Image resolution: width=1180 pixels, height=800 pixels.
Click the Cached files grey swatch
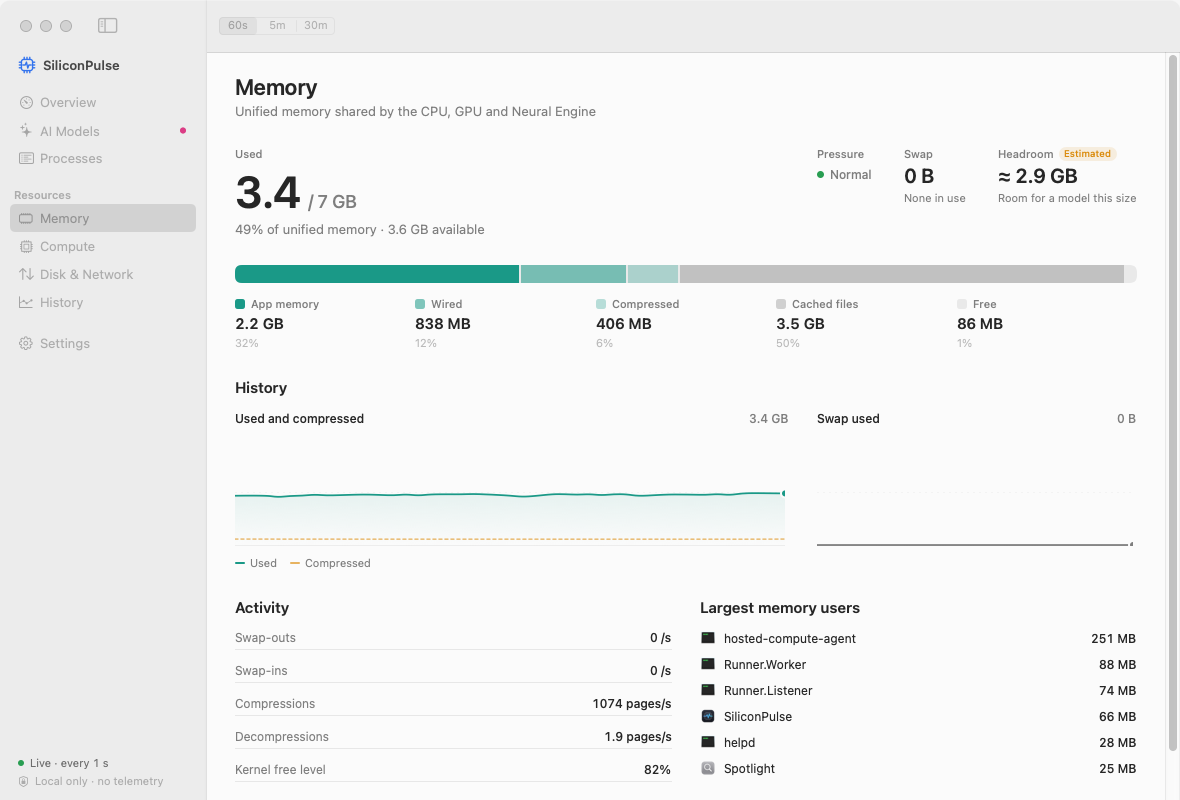click(x=781, y=304)
